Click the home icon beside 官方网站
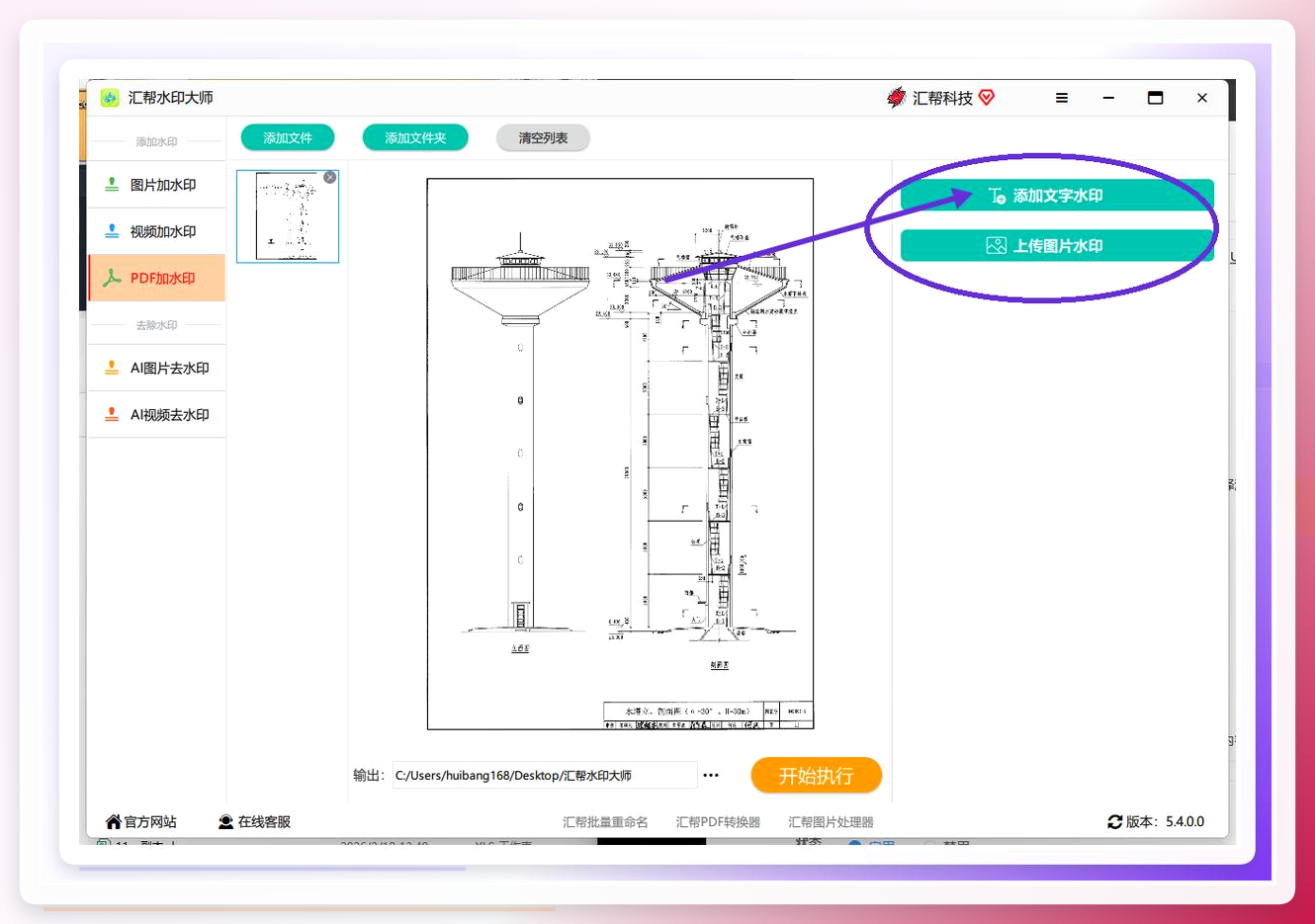 coord(114,822)
